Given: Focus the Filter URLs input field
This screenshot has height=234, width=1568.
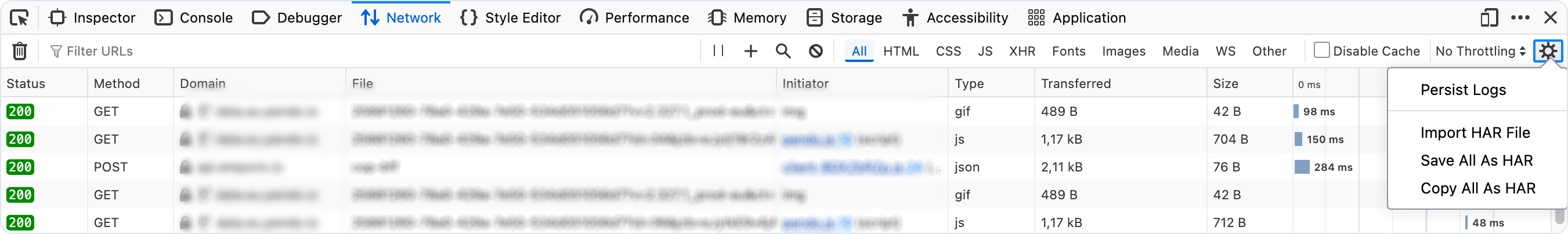Looking at the screenshot, I should [x=371, y=51].
